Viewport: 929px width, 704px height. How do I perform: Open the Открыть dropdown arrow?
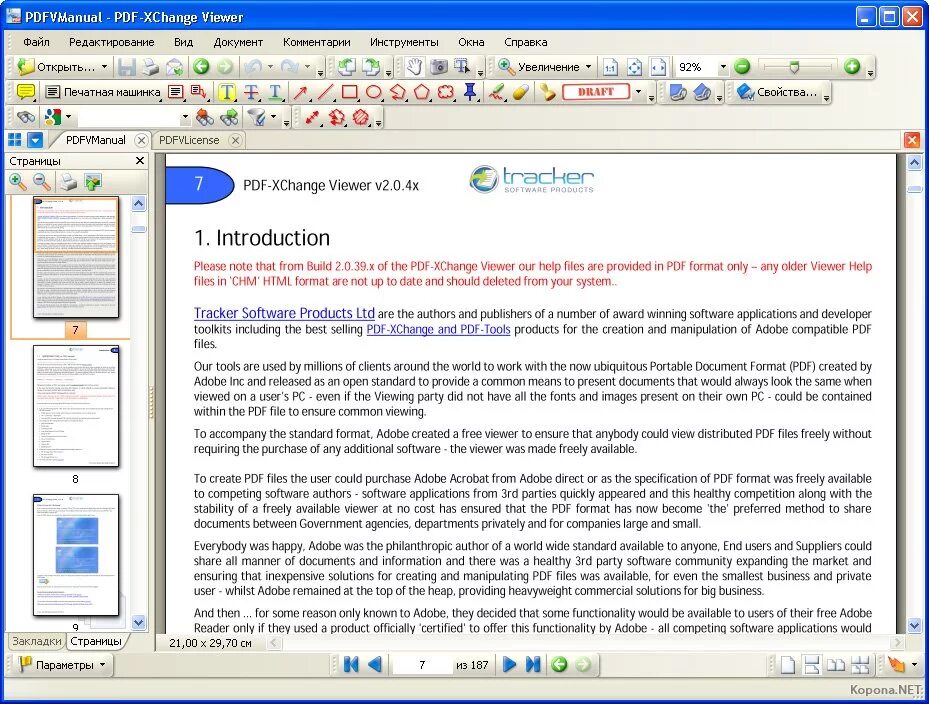point(104,67)
